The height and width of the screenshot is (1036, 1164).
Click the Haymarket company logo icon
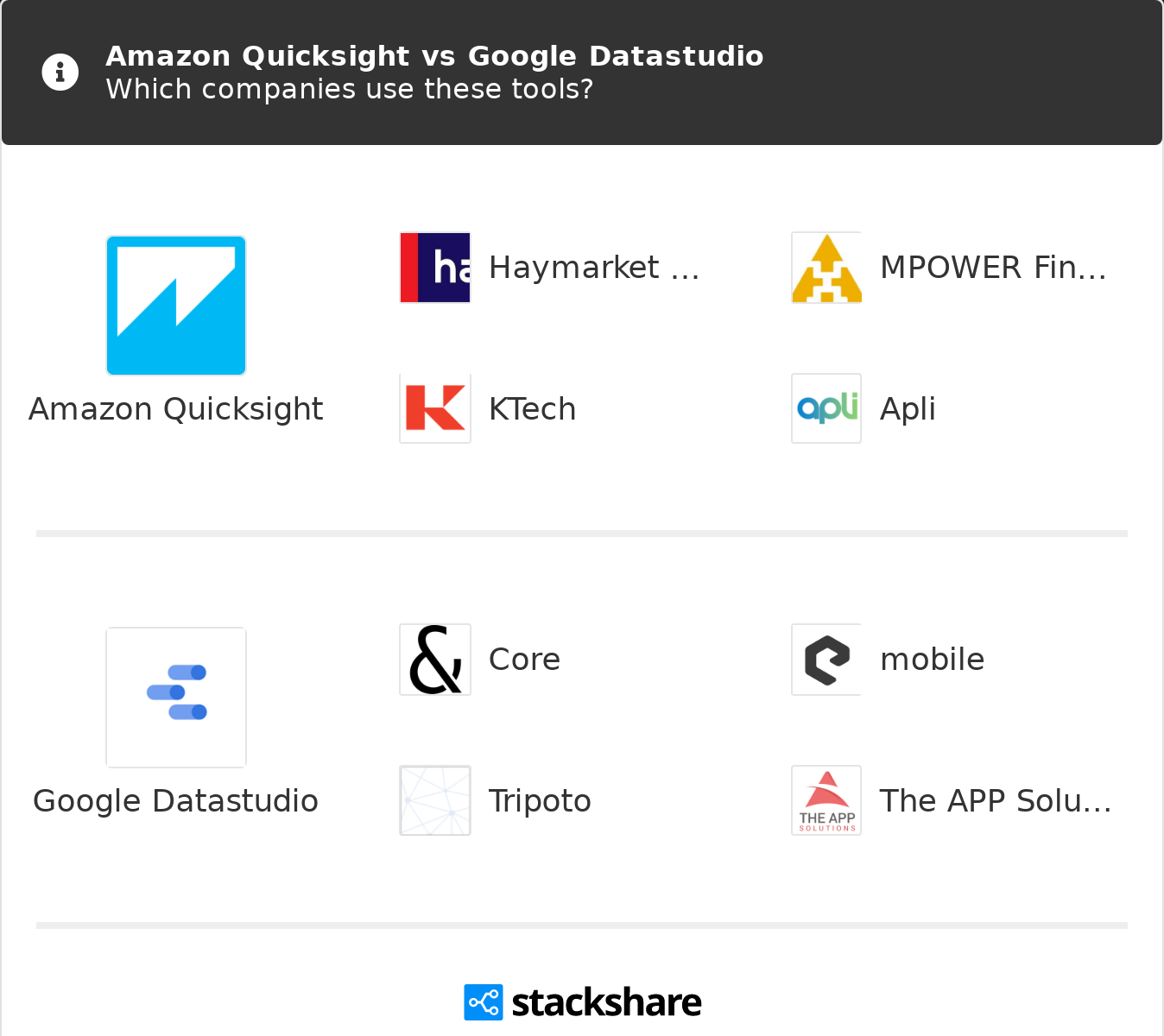(x=435, y=268)
